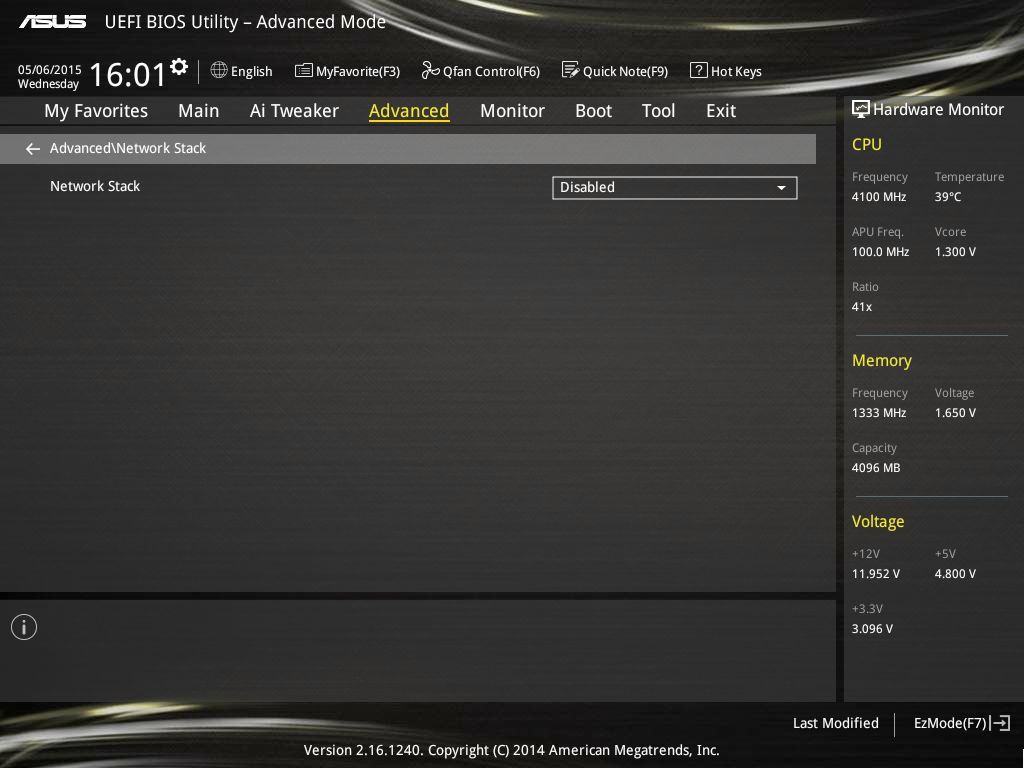The height and width of the screenshot is (768, 1024).
Task: Click CPU temperature value 39°C
Action: tap(948, 197)
